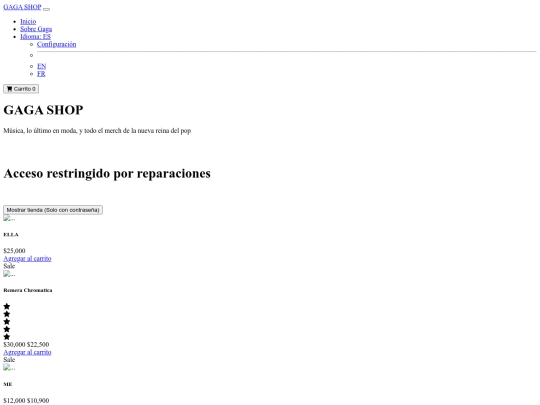Click the $25,000 price of ELLA

click(x=14, y=251)
